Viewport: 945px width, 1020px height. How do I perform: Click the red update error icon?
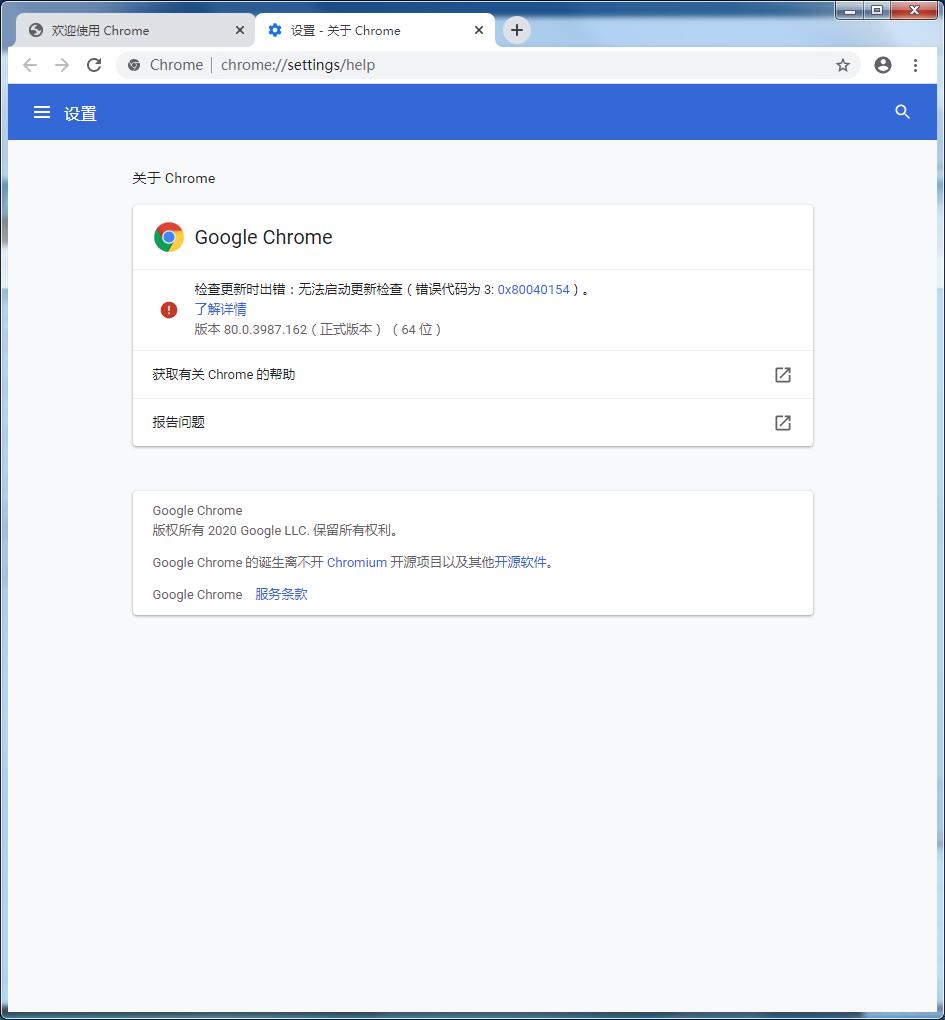[x=169, y=310]
